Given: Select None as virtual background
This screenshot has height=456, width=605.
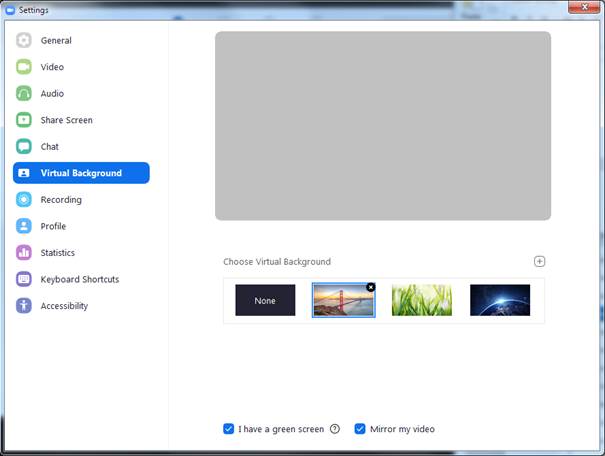Looking at the screenshot, I should click(x=265, y=300).
